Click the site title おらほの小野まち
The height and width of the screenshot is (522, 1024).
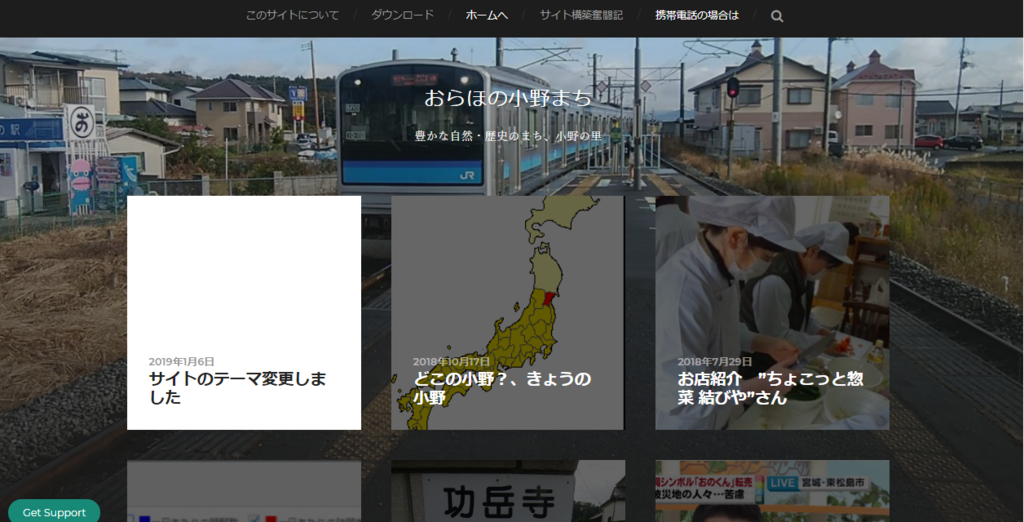tap(508, 98)
